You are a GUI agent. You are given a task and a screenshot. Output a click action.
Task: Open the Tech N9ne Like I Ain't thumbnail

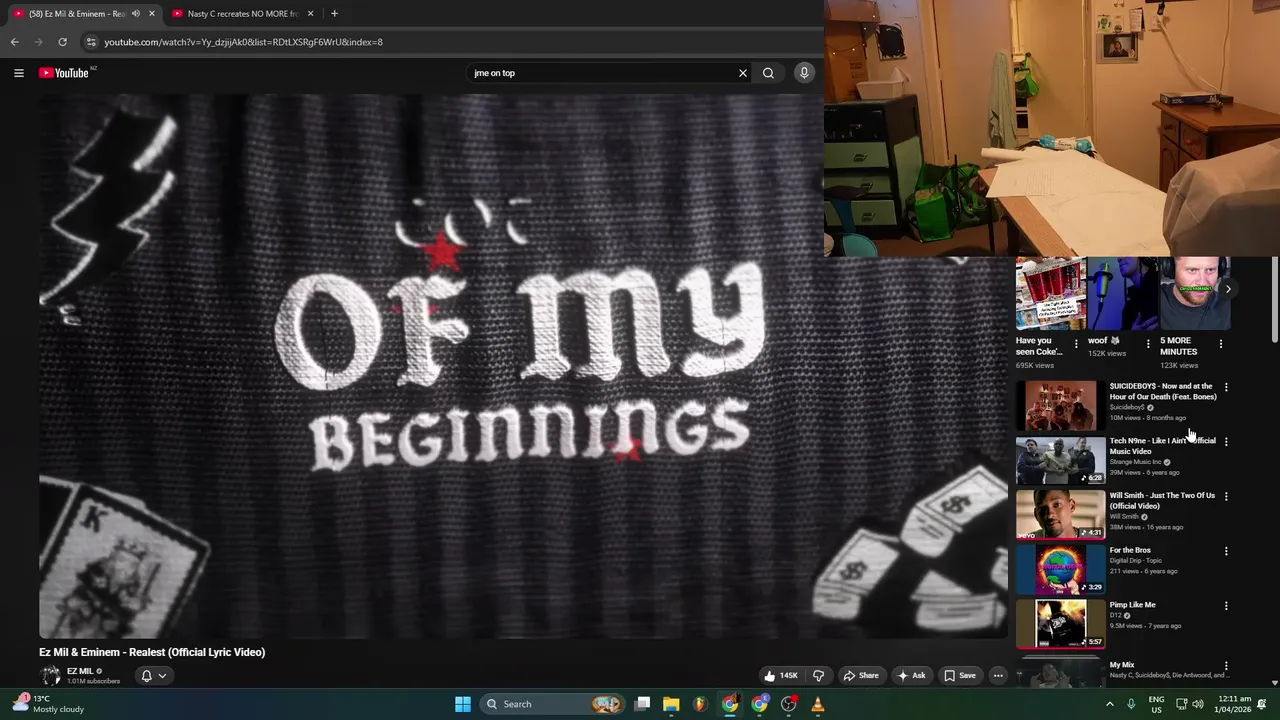pyautogui.click(x=1061, y=461)
